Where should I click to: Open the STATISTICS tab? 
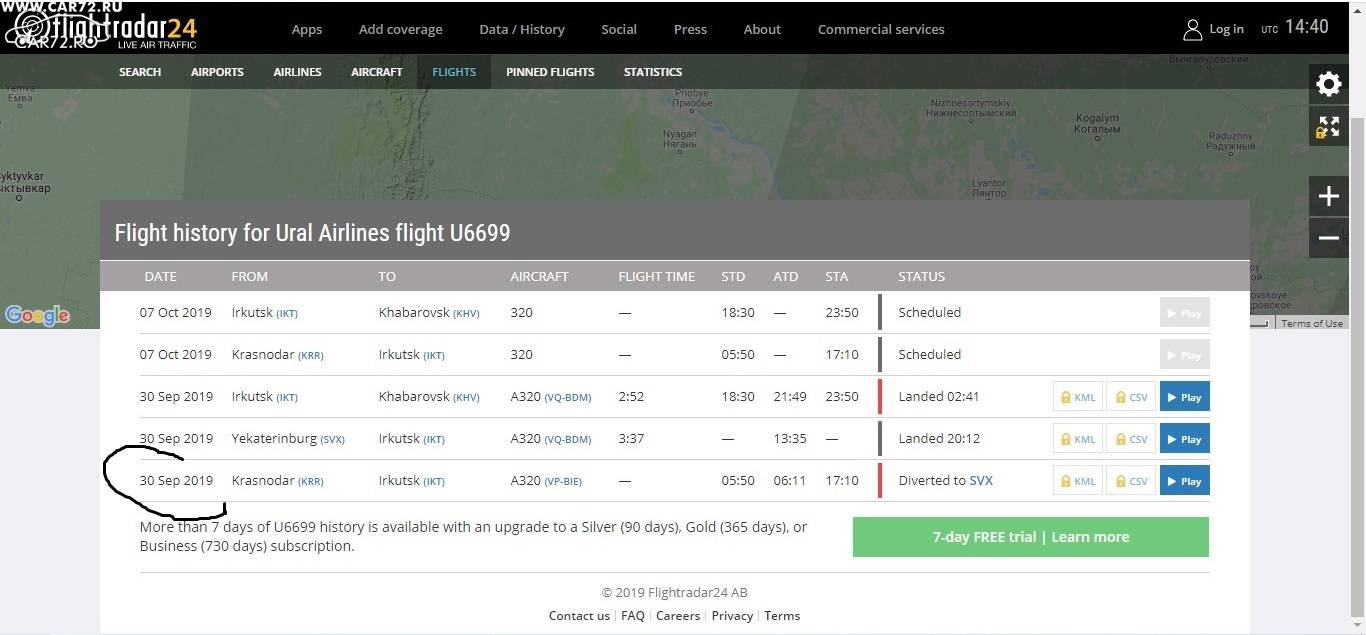[653, 72]
